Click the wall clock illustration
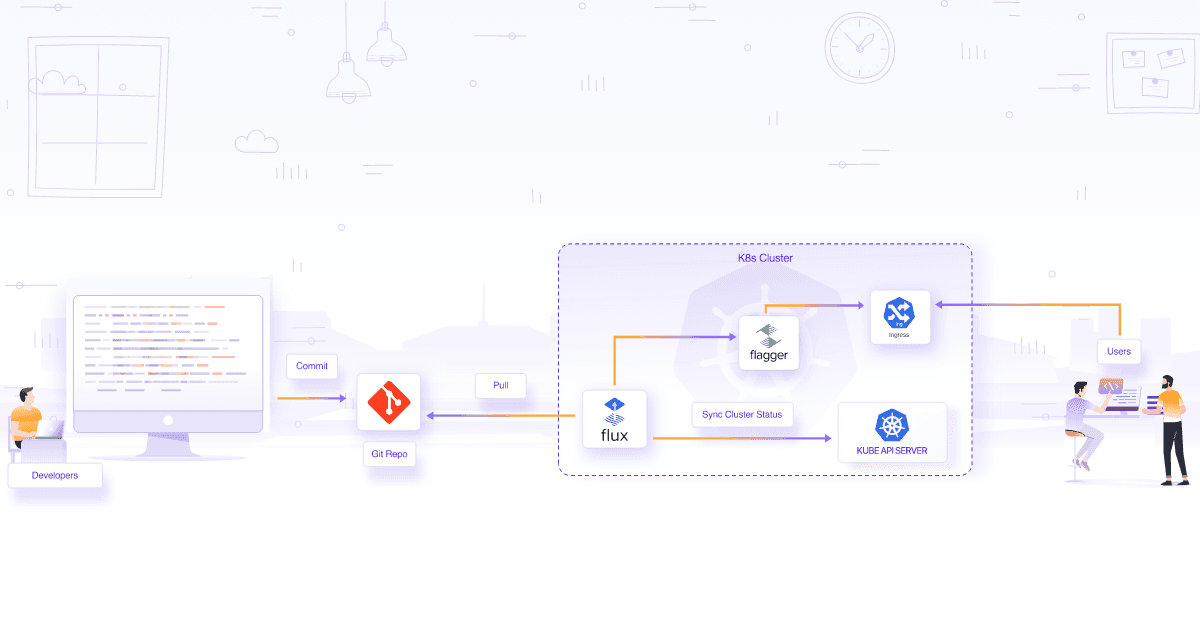This screenshot has height=628, width=1200. coord(859,47)
